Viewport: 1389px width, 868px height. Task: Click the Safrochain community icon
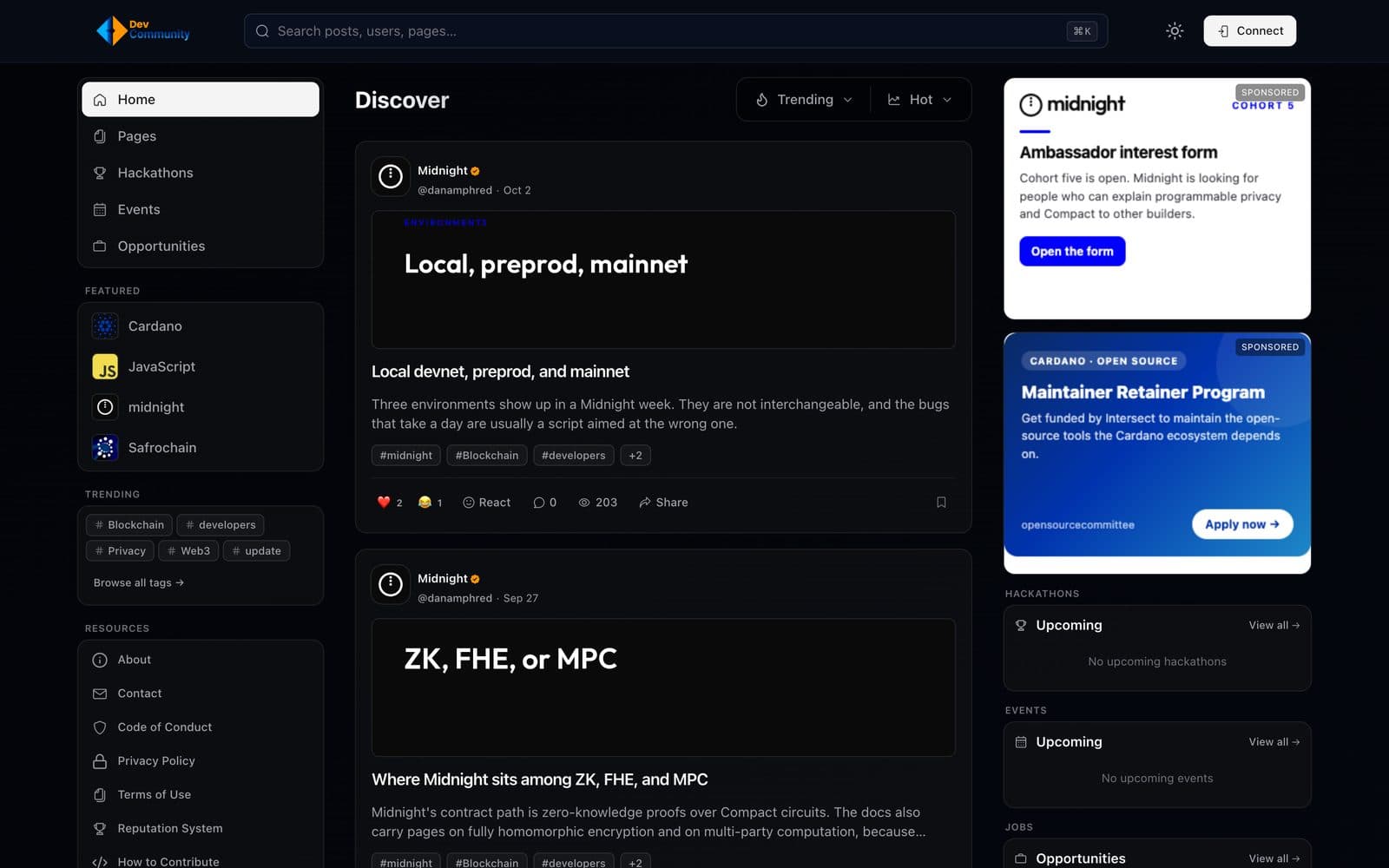105,447
